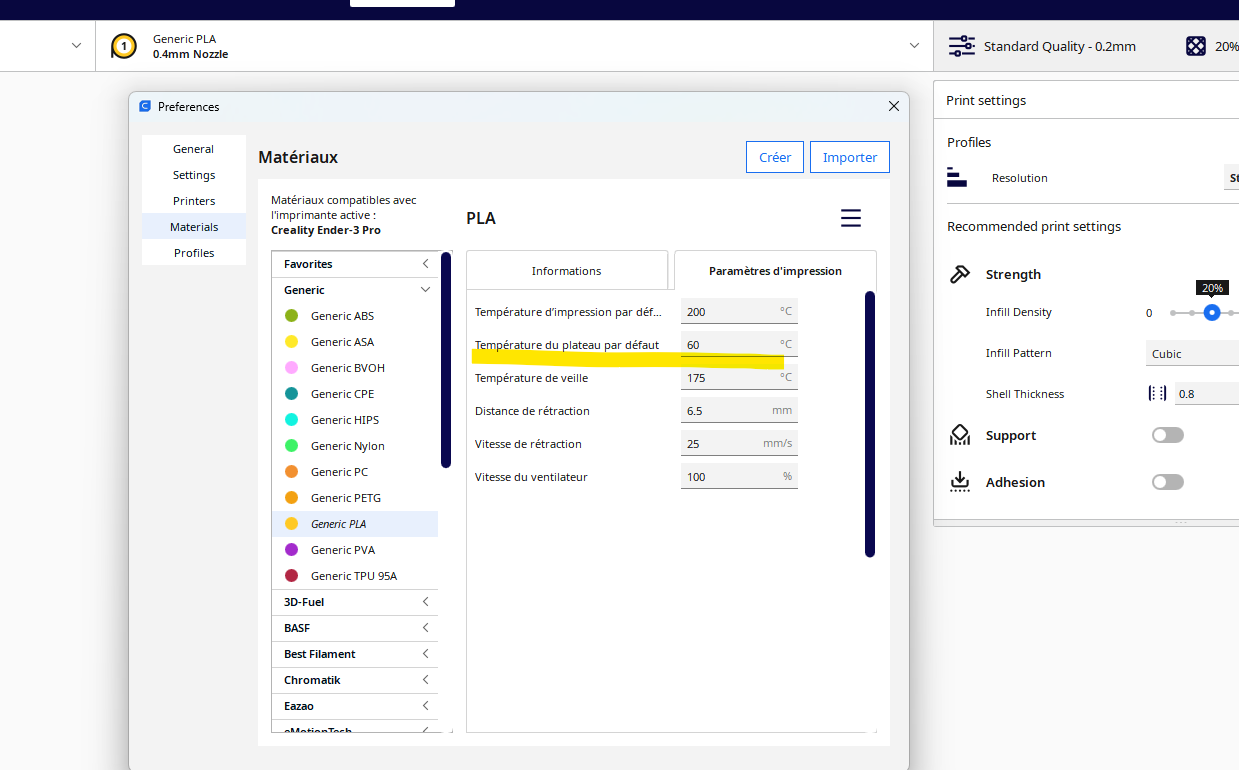Click the fan speed field showing 100
Image resolution: width=1239 pixels, height=770 pixels.
click(739, 476)
